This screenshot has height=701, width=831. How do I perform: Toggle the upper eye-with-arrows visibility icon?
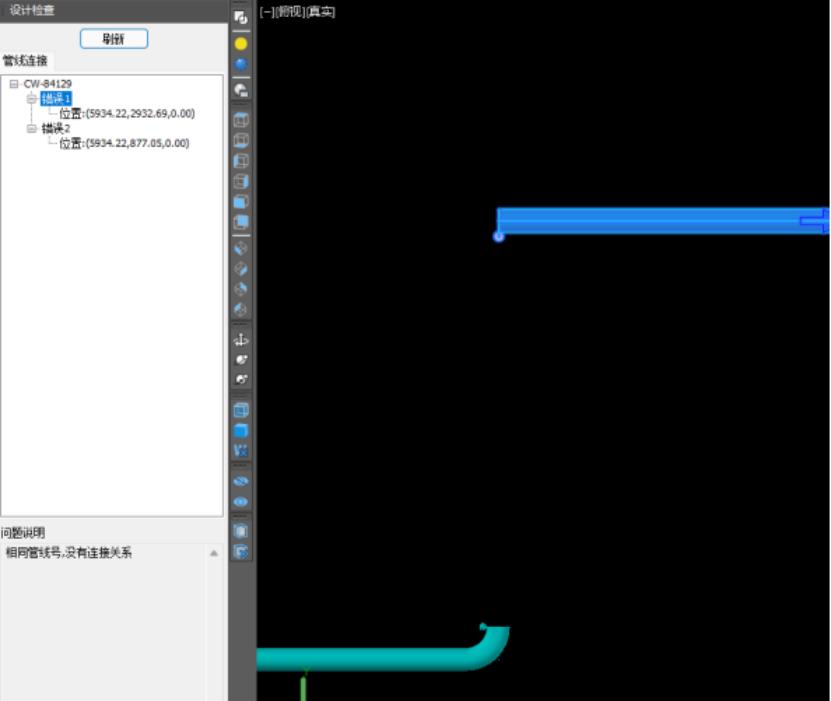click(241, 481)
